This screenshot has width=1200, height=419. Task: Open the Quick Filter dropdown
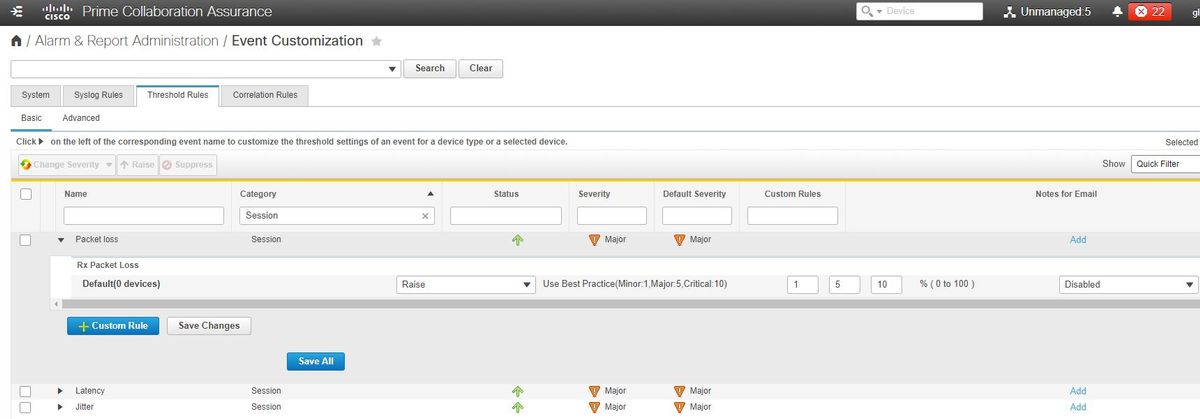click(1165, 164)
